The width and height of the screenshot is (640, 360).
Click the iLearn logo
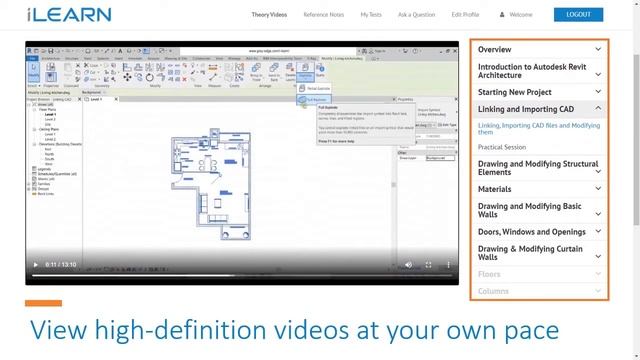pyautogui.click(x=69, y=15)
